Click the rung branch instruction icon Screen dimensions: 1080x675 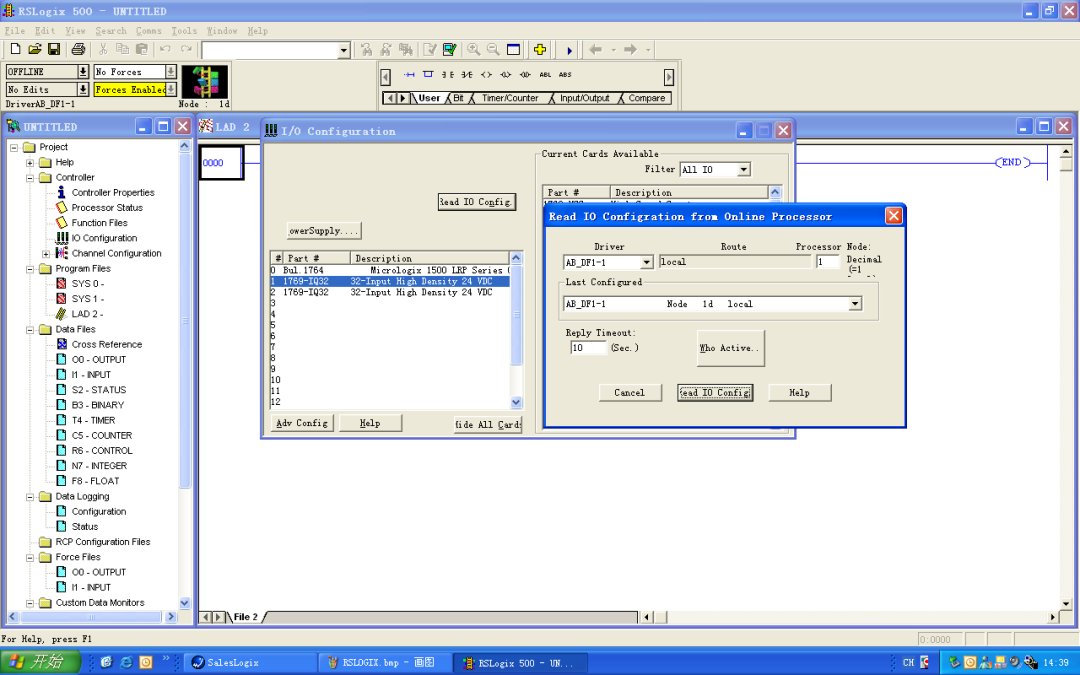(427, 74)
